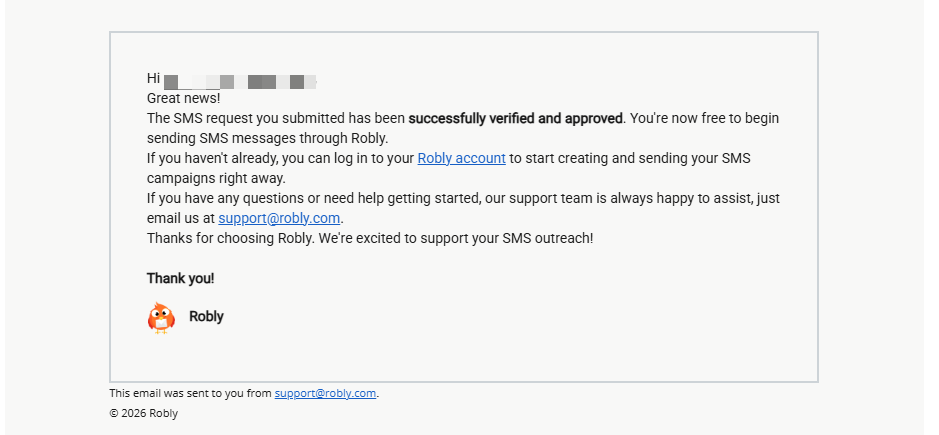Click the Robly sender name beside logo
The width and height of the screenshot is (939, 435).
coord(206,317)
